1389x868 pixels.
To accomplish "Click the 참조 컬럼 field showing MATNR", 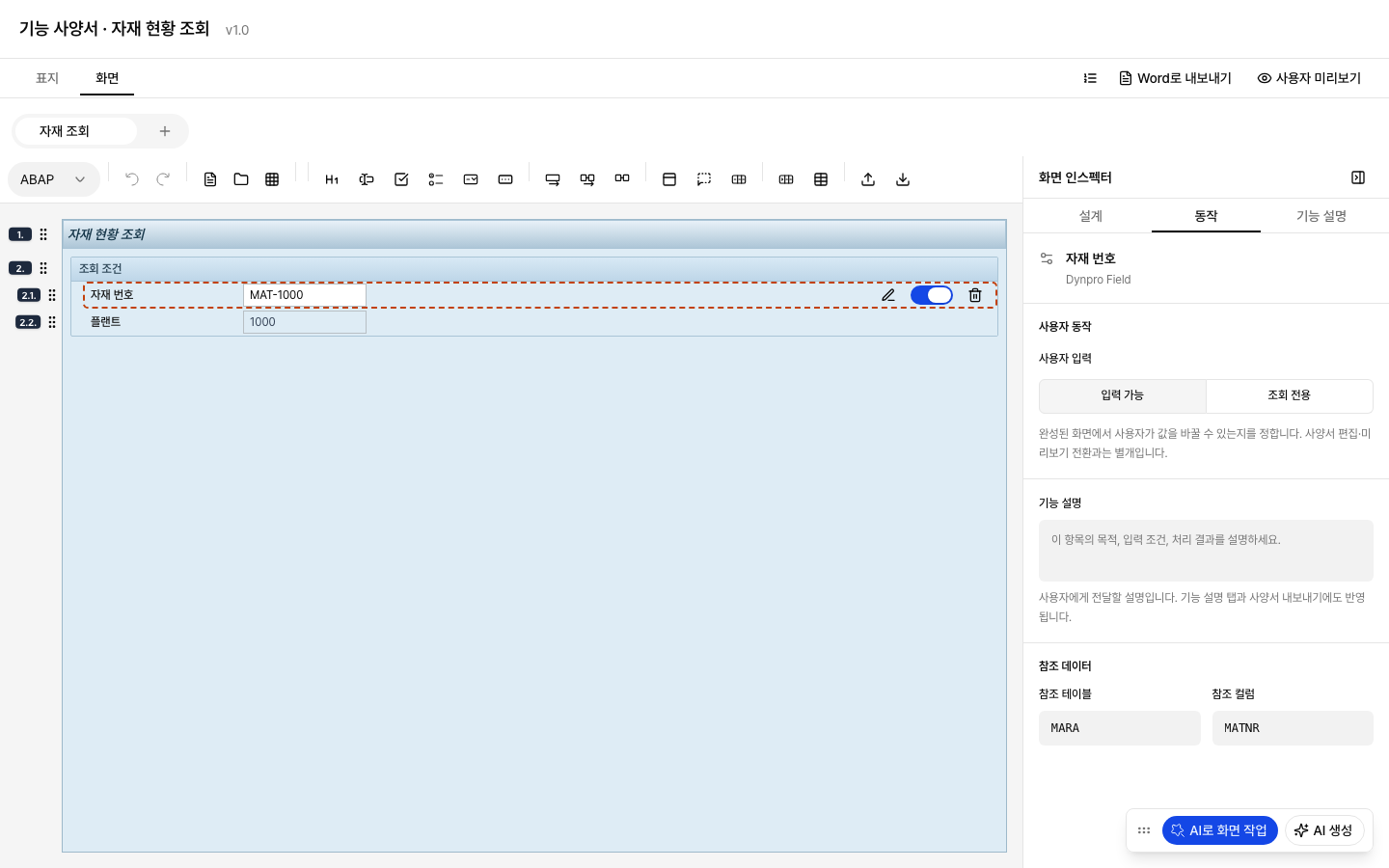I will tap(1293, 728).
